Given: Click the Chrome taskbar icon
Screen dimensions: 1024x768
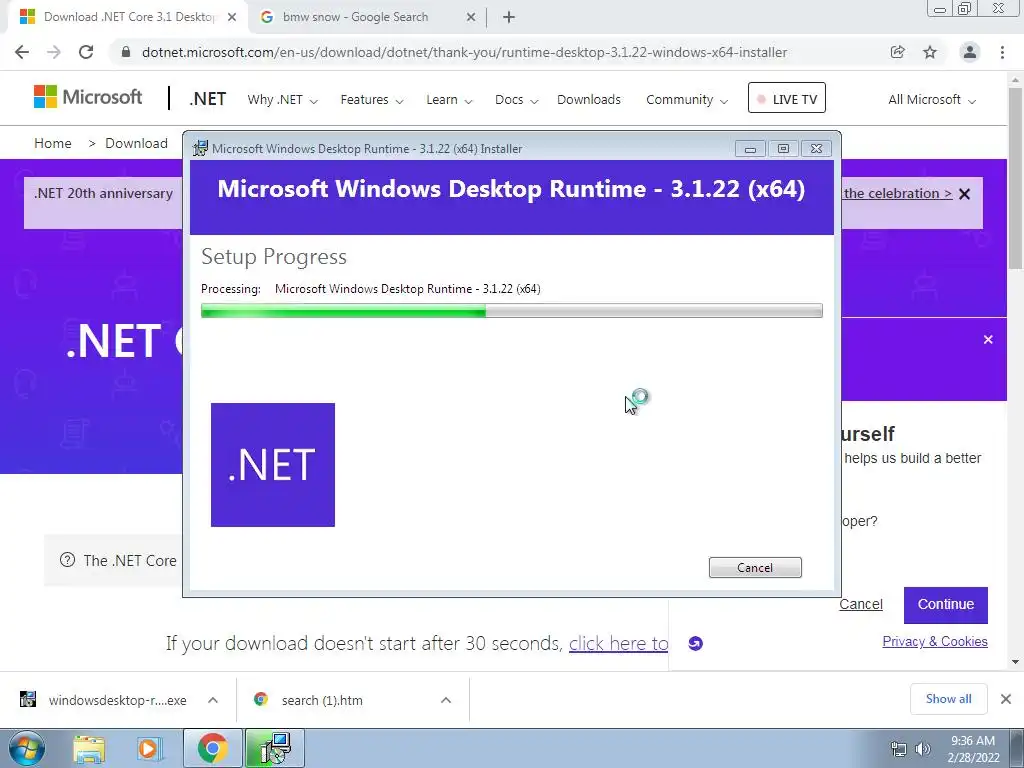Looking at the screenshot, I should tap(212, 749).
